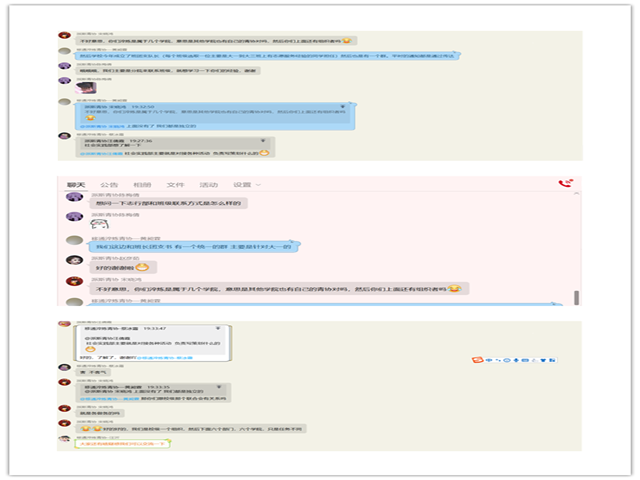Expand the 设置 dropdown arrow

pos(256,185)
